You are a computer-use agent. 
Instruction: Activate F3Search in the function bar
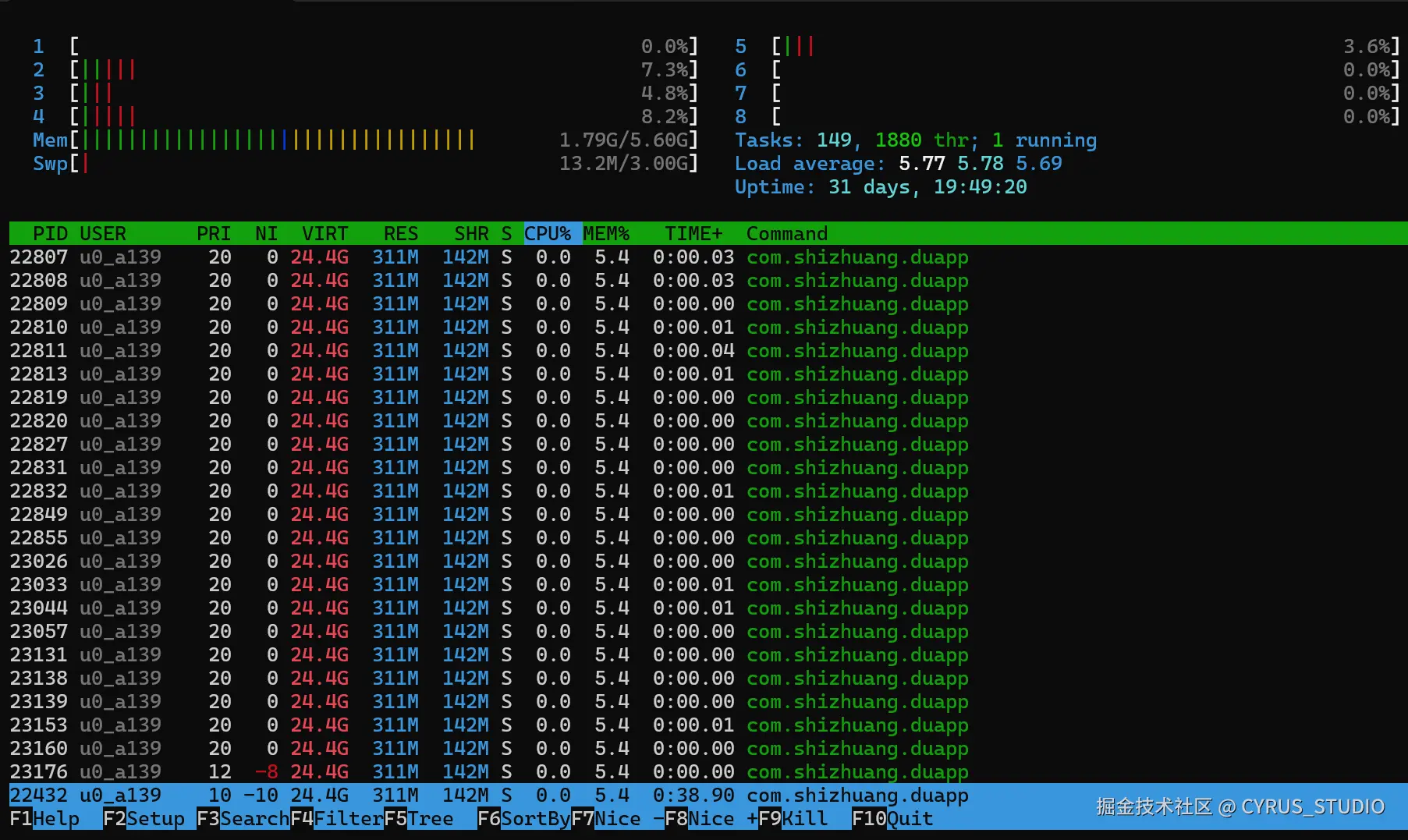pyautogui.click(x=243, y=818)
